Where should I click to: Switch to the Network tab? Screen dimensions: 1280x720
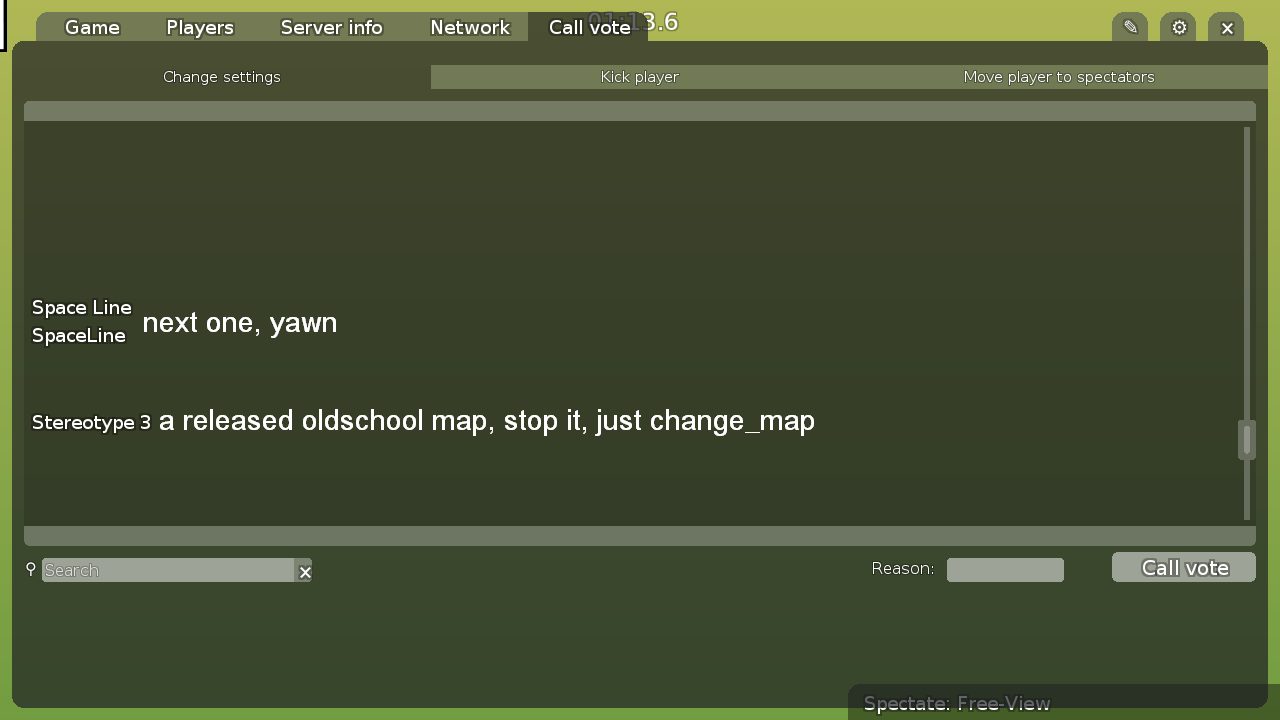pos(469,27)
